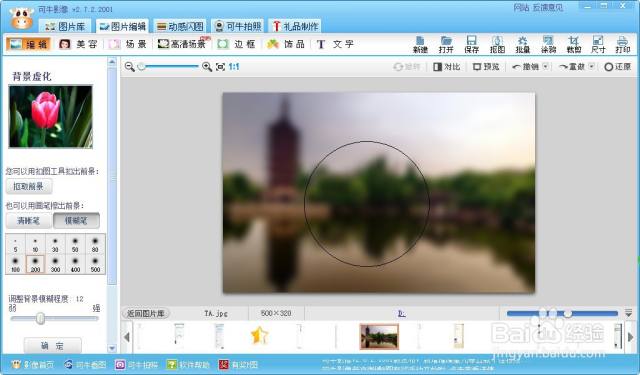This screenshot has width=640, height=375.
Task: Set zoom to 1:1 actual size
Action: [234, 67]
